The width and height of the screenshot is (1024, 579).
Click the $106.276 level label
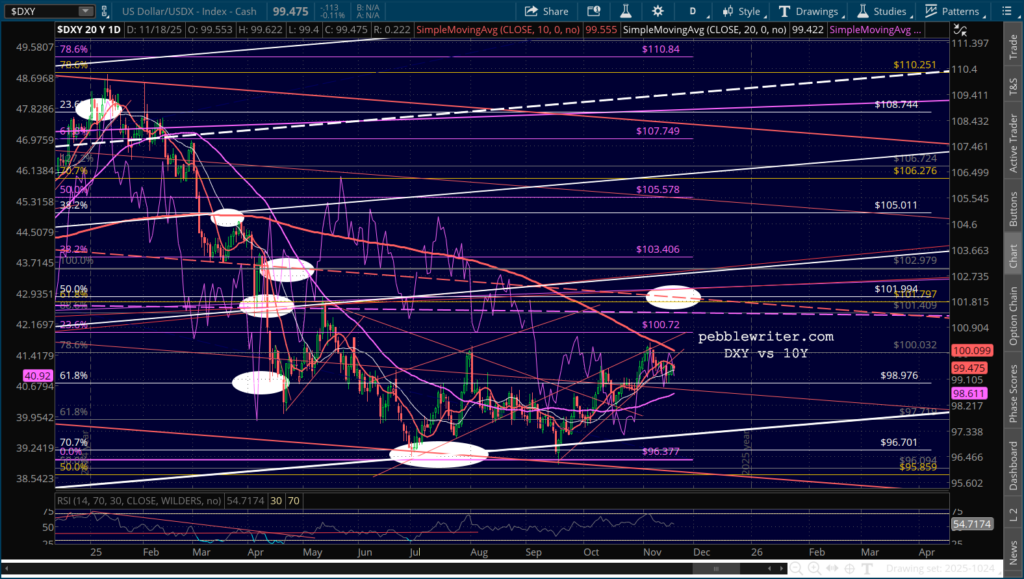click(x=915, y=171)
